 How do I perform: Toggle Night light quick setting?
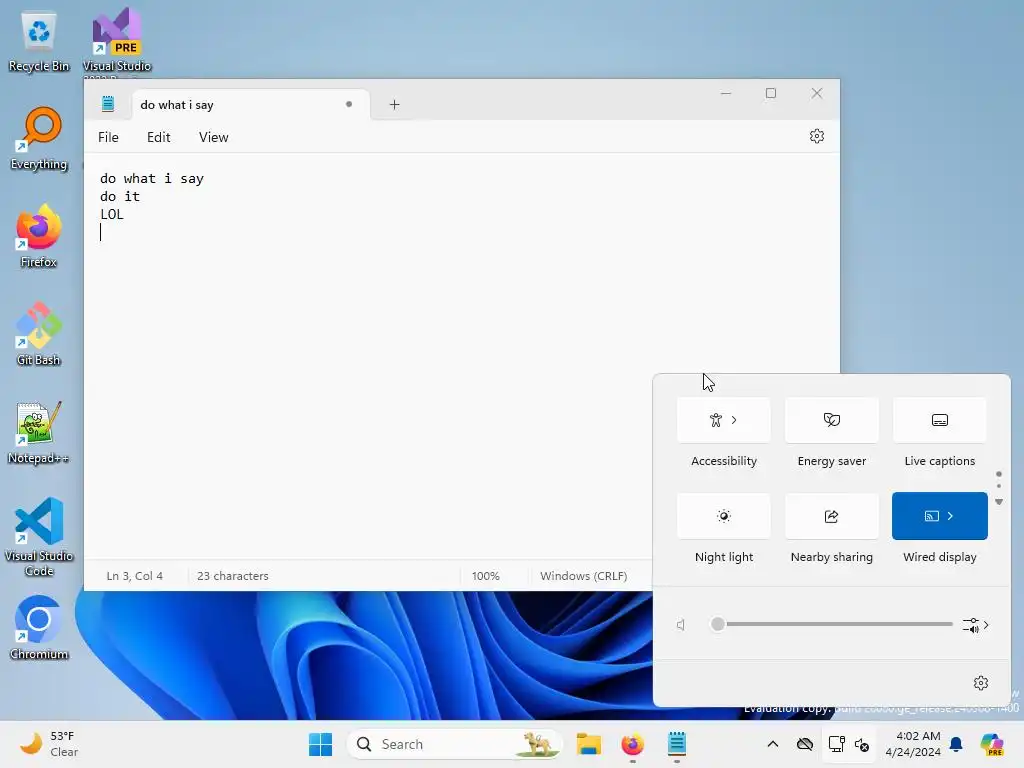(724, 516)
